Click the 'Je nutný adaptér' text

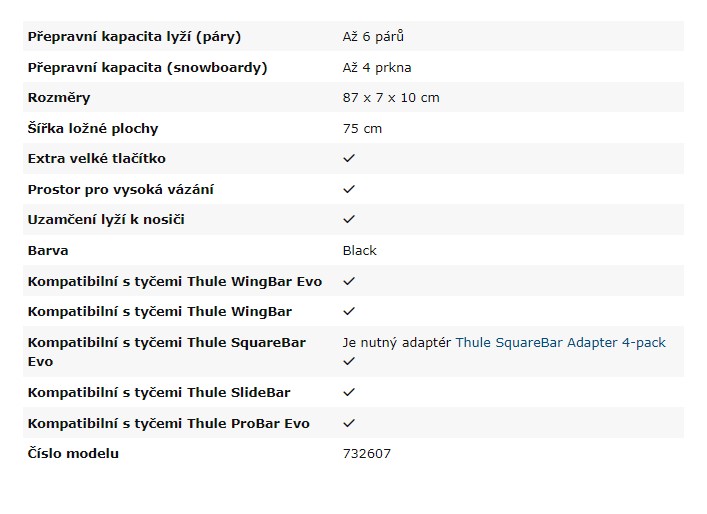pos(397,343)
